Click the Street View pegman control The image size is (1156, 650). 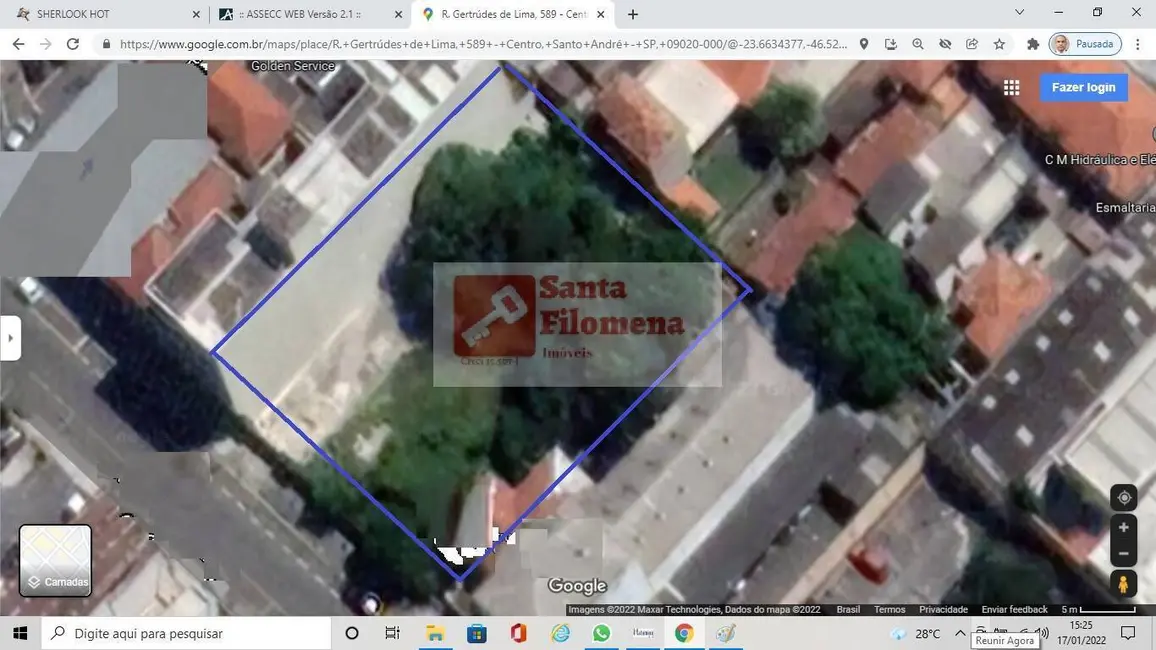tap(1123, 584)
